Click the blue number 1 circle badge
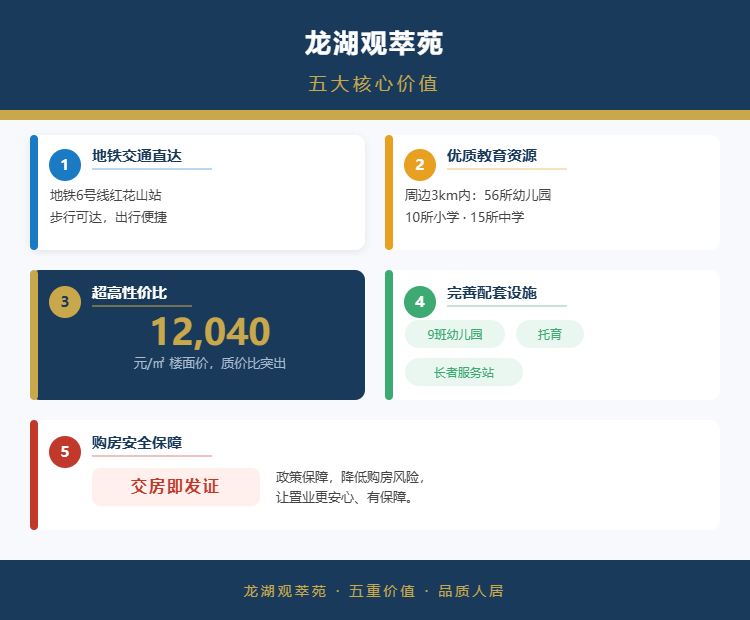750x620 pixels. 65,165
